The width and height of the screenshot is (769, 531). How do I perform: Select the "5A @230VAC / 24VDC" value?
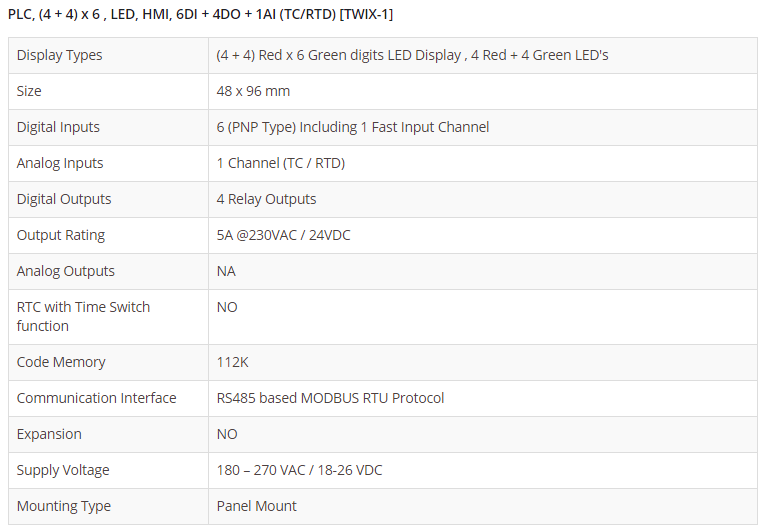click(283, 235)
